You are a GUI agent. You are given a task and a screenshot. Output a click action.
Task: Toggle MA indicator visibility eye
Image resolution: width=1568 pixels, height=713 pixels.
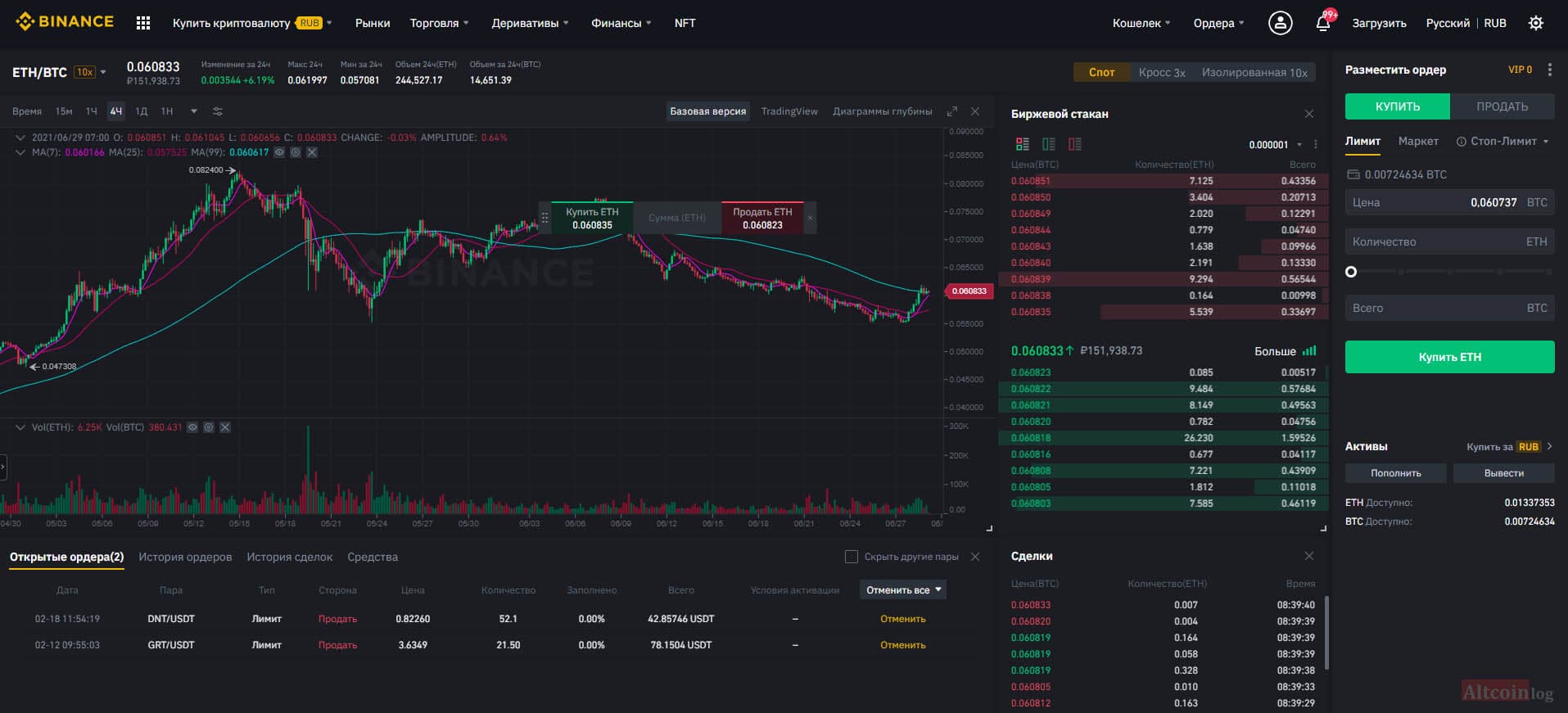(279, 152)
